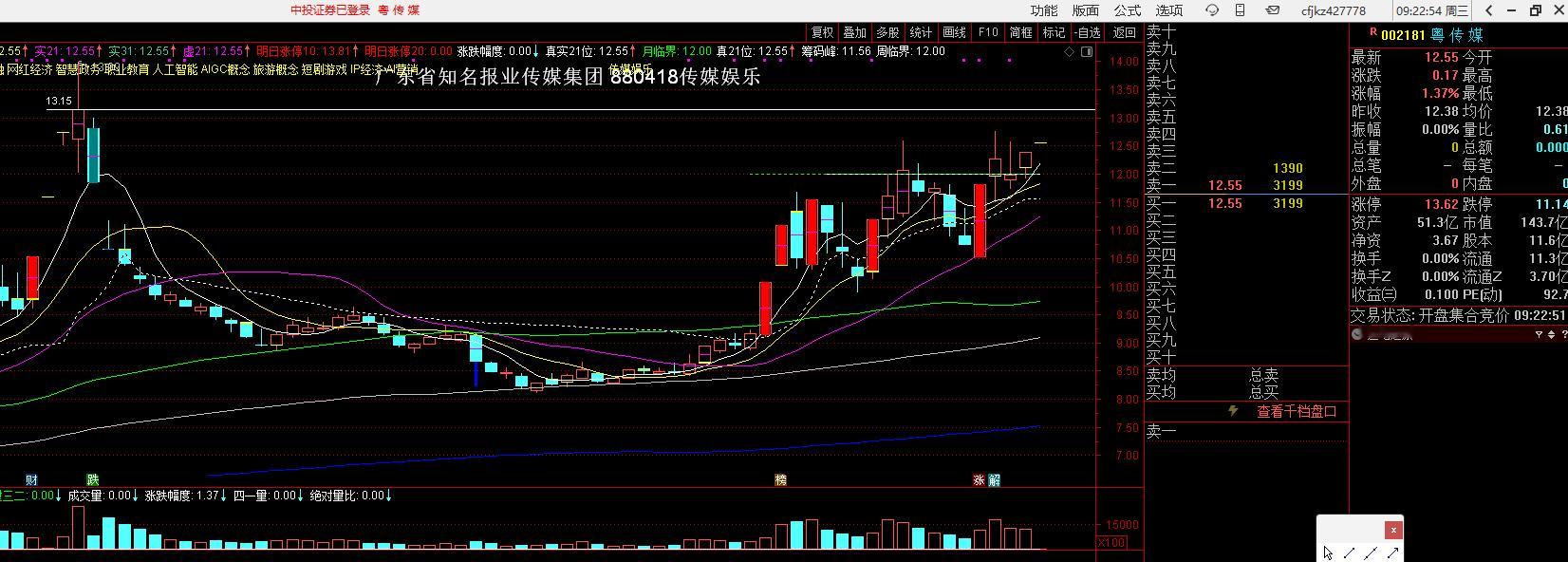Click the diamond icon above the price axis
The height and width of the screenshot is (562, 1568).
click(1070, 51)
